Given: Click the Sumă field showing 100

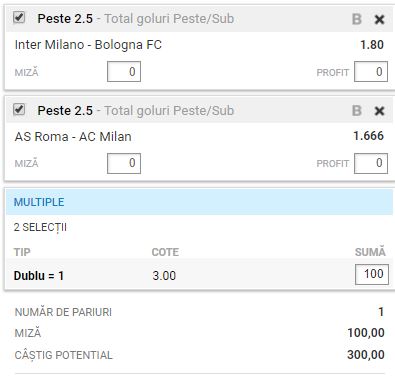Looking at the screenshot, I should 372,274.
